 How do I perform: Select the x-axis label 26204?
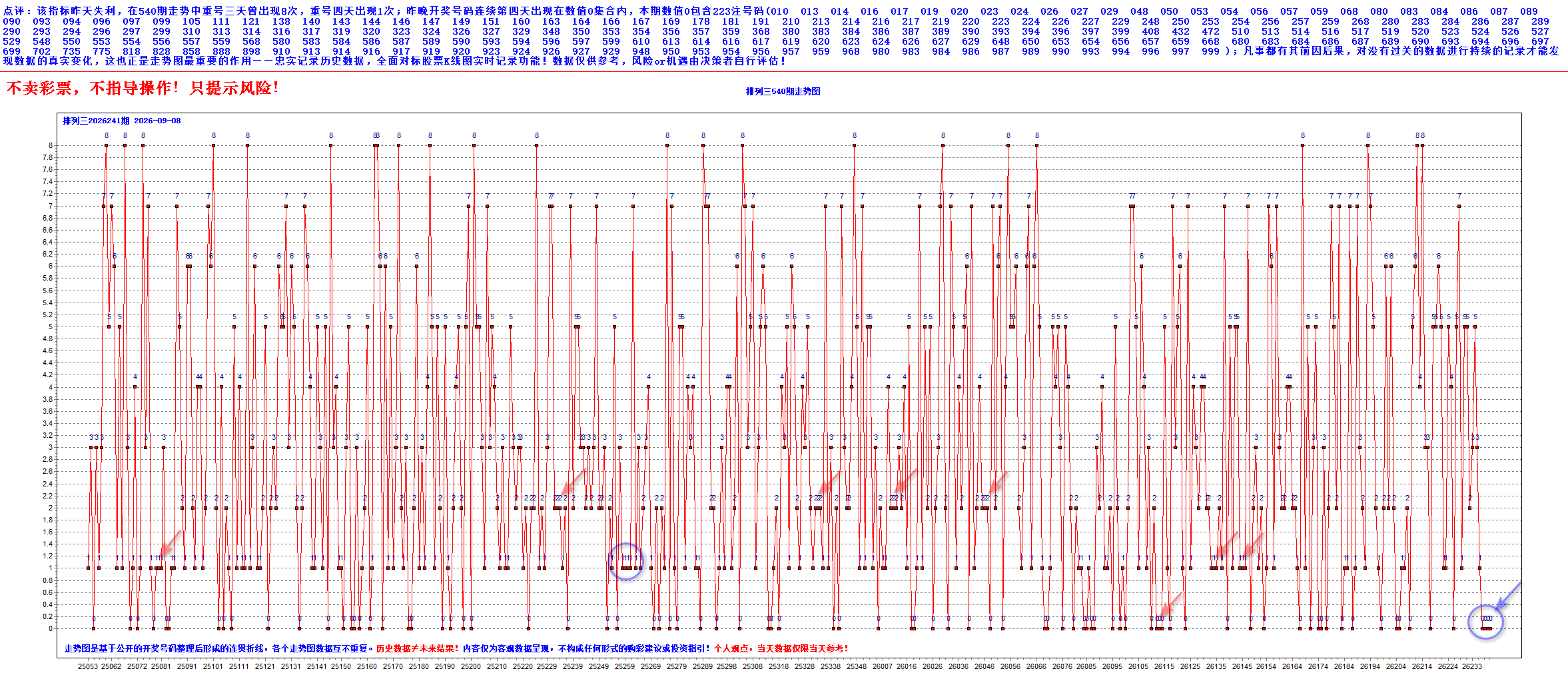[1395, 666]
